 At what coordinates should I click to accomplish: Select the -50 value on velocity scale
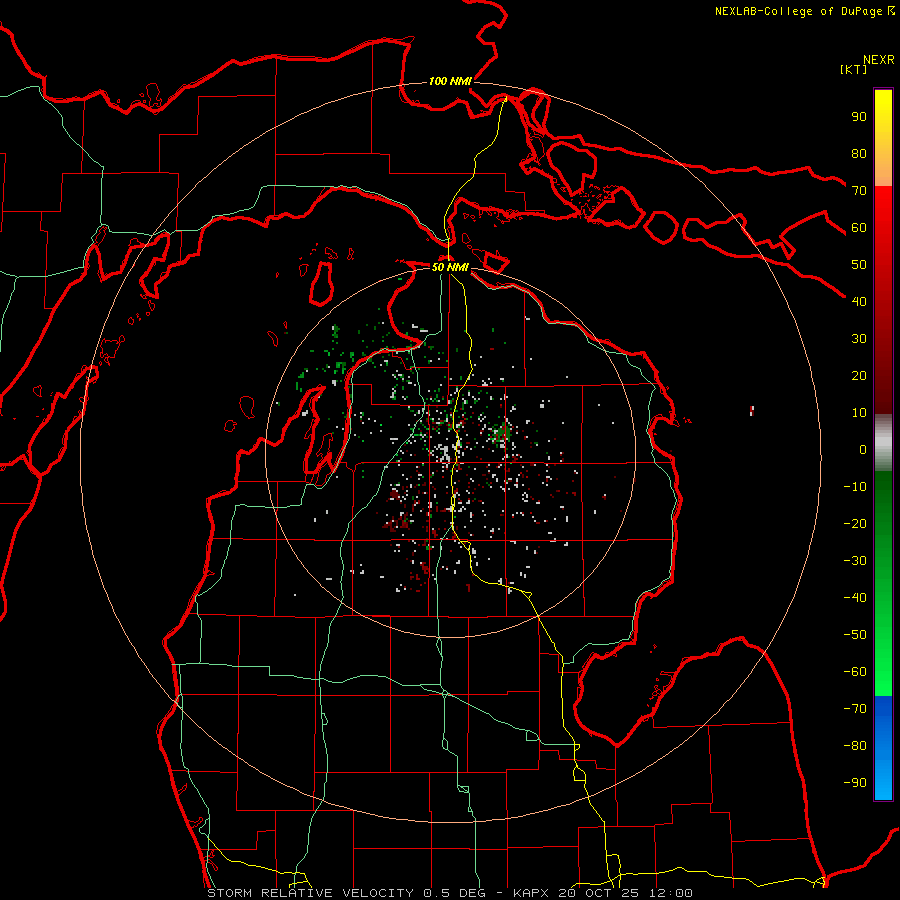pyautogui.click(x=855, y=635)
